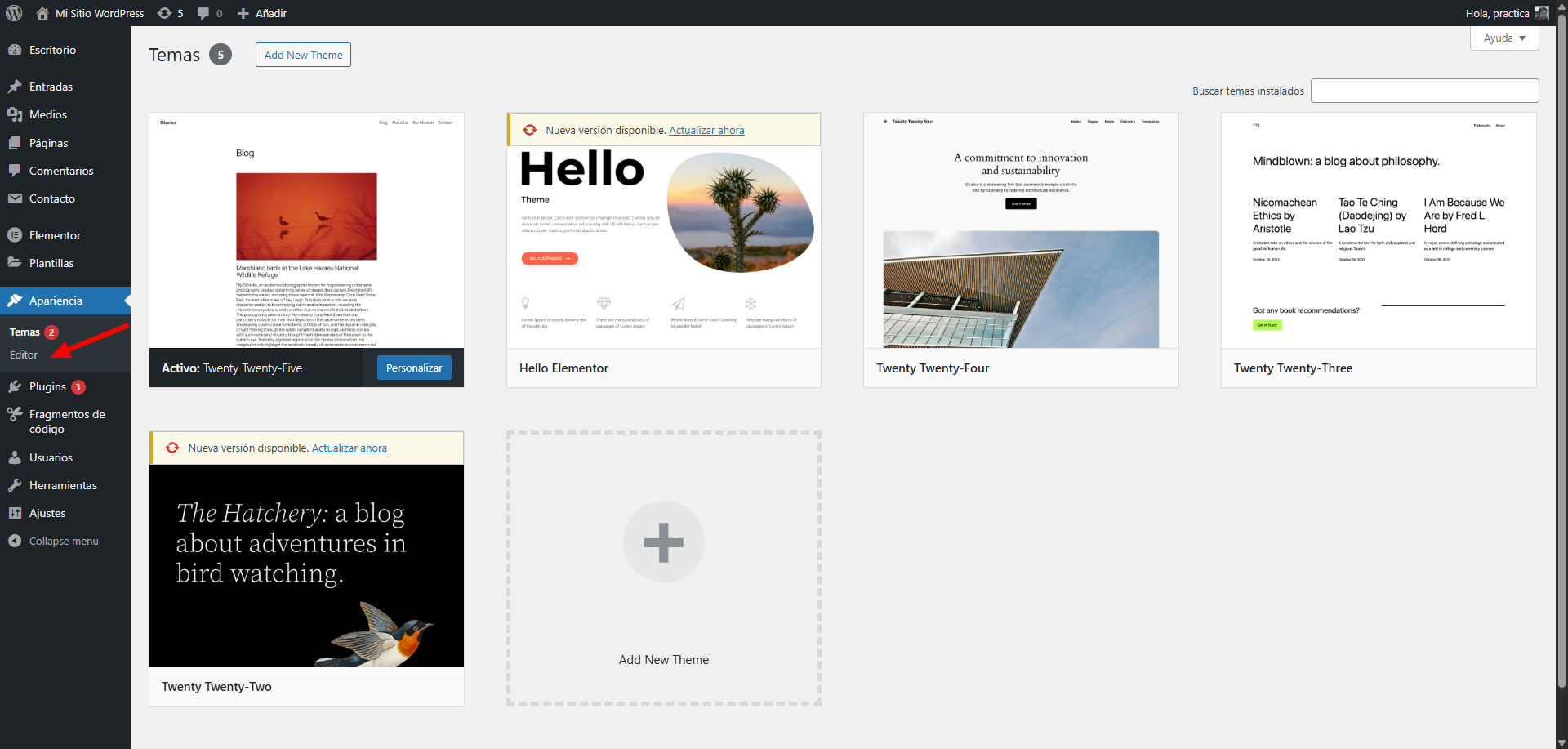Click Actualizar ahora for Hello Elementor
This screenshot has height=749, width=1568.
[706, 130]
